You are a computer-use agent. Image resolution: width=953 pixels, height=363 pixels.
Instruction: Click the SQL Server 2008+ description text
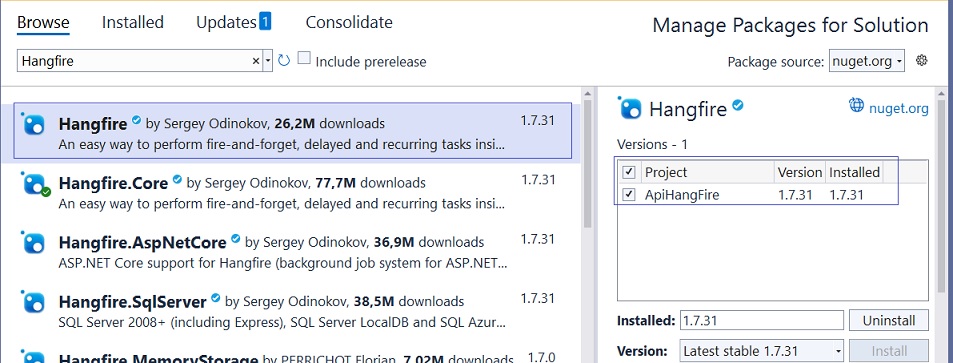283,322
